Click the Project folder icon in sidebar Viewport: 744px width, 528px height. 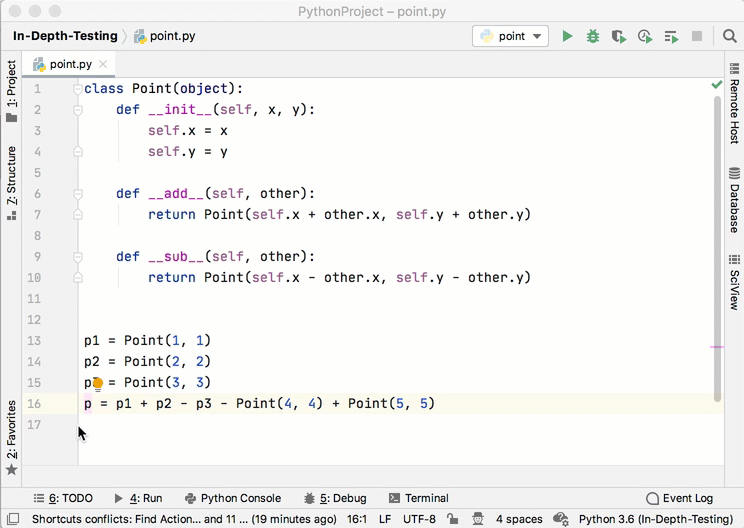11,118
